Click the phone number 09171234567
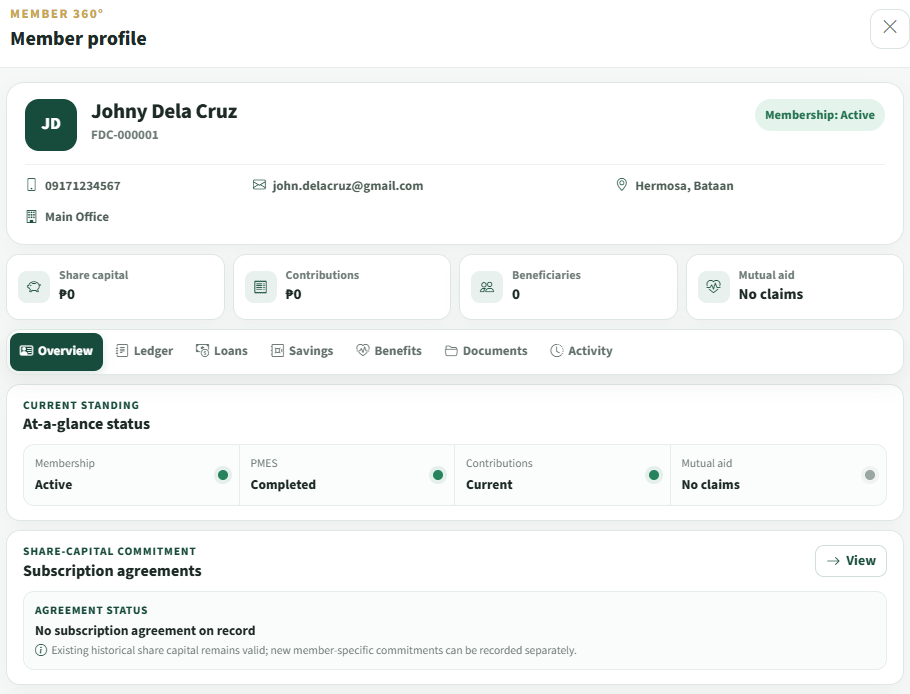This screenshot has width=910, height=694. click(x=82, y=186)
